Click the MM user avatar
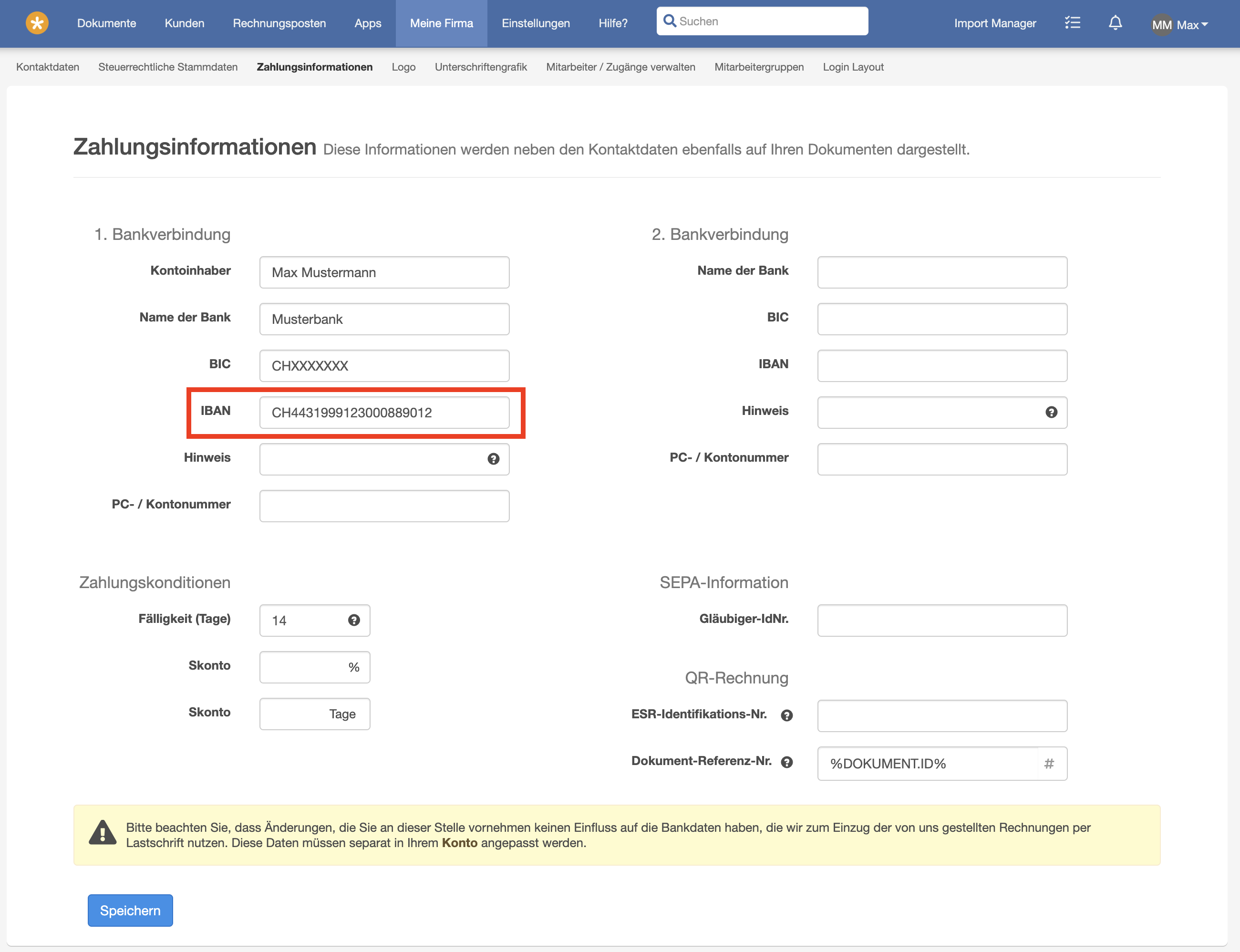This screenshot has height=952, width=1240. tap(1161, 24)
